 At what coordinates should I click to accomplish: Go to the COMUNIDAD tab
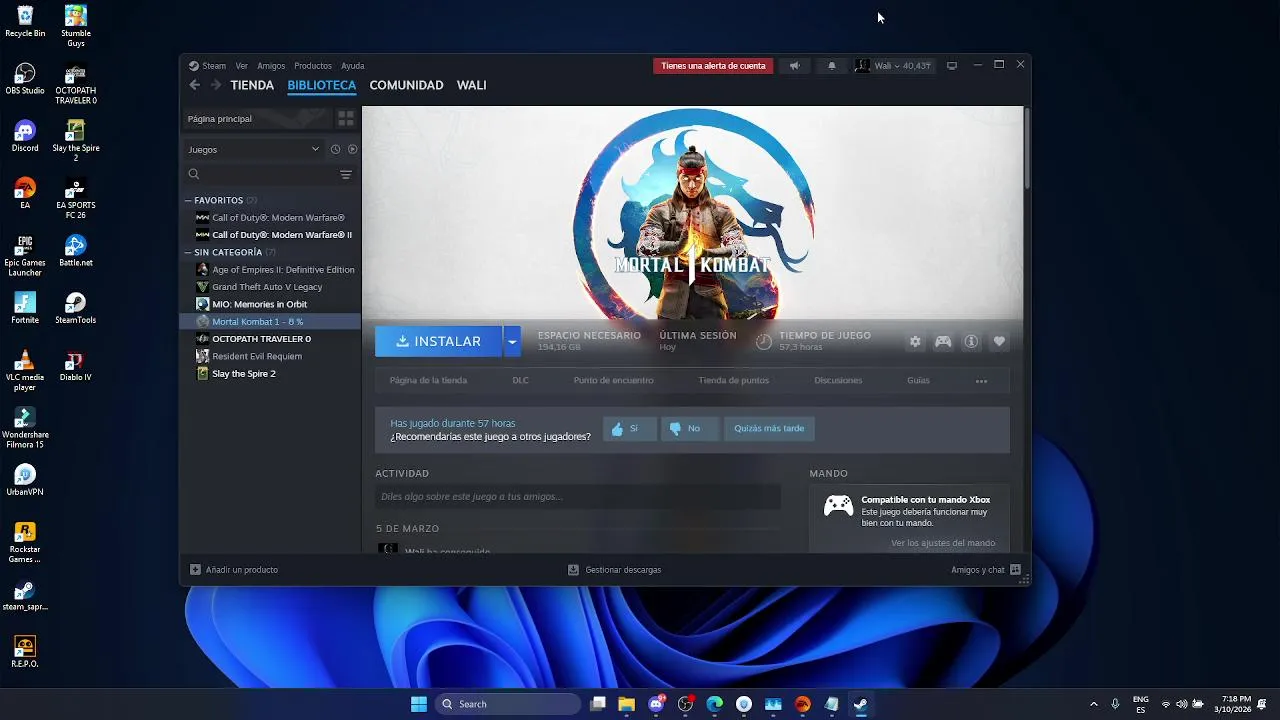click(406, 85)
